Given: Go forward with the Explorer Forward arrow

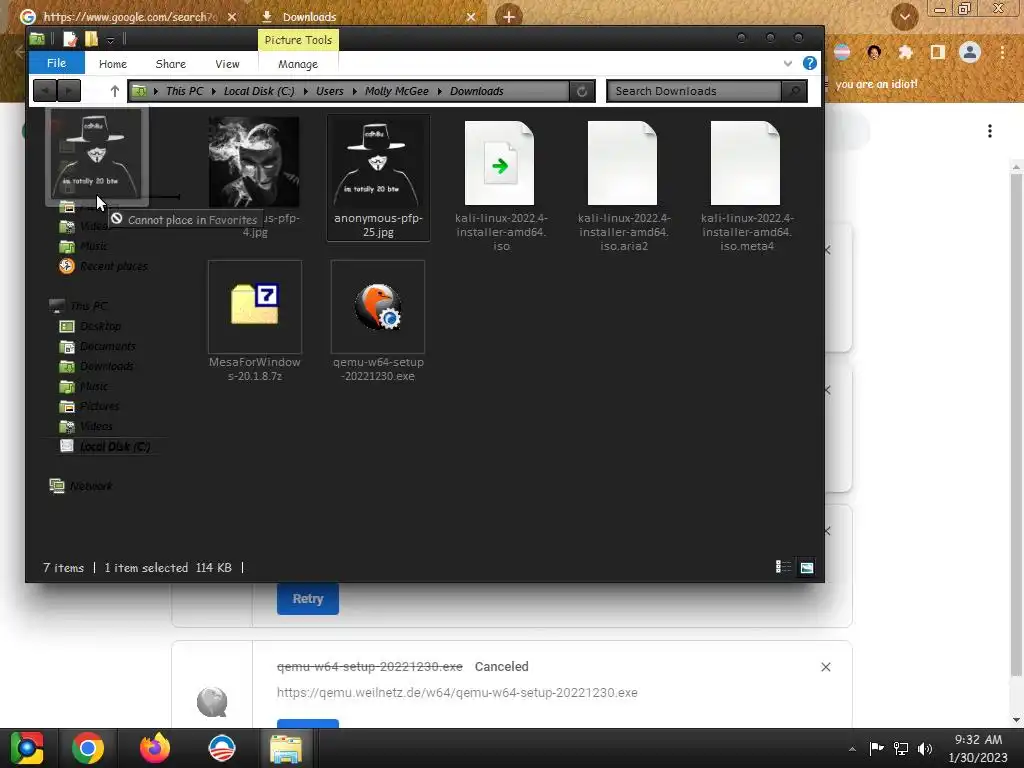Looking at the screenshot, I should [x=69, y=91].
